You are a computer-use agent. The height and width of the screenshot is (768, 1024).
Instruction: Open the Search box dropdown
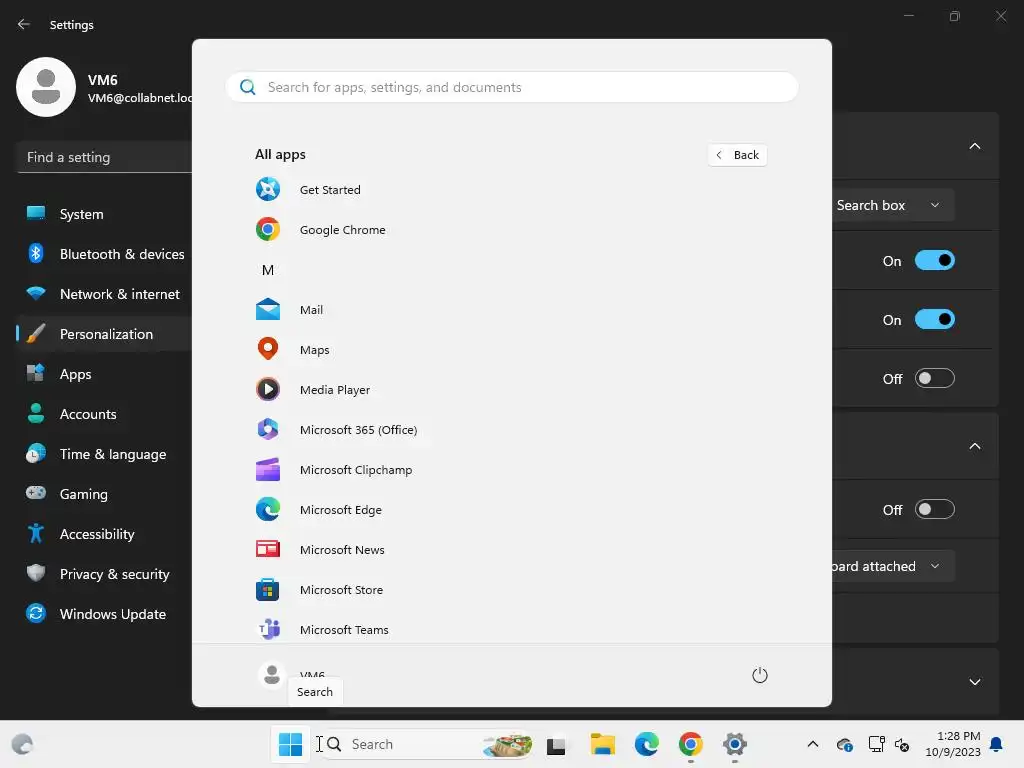pyautogui.click(x=892, y=205)
